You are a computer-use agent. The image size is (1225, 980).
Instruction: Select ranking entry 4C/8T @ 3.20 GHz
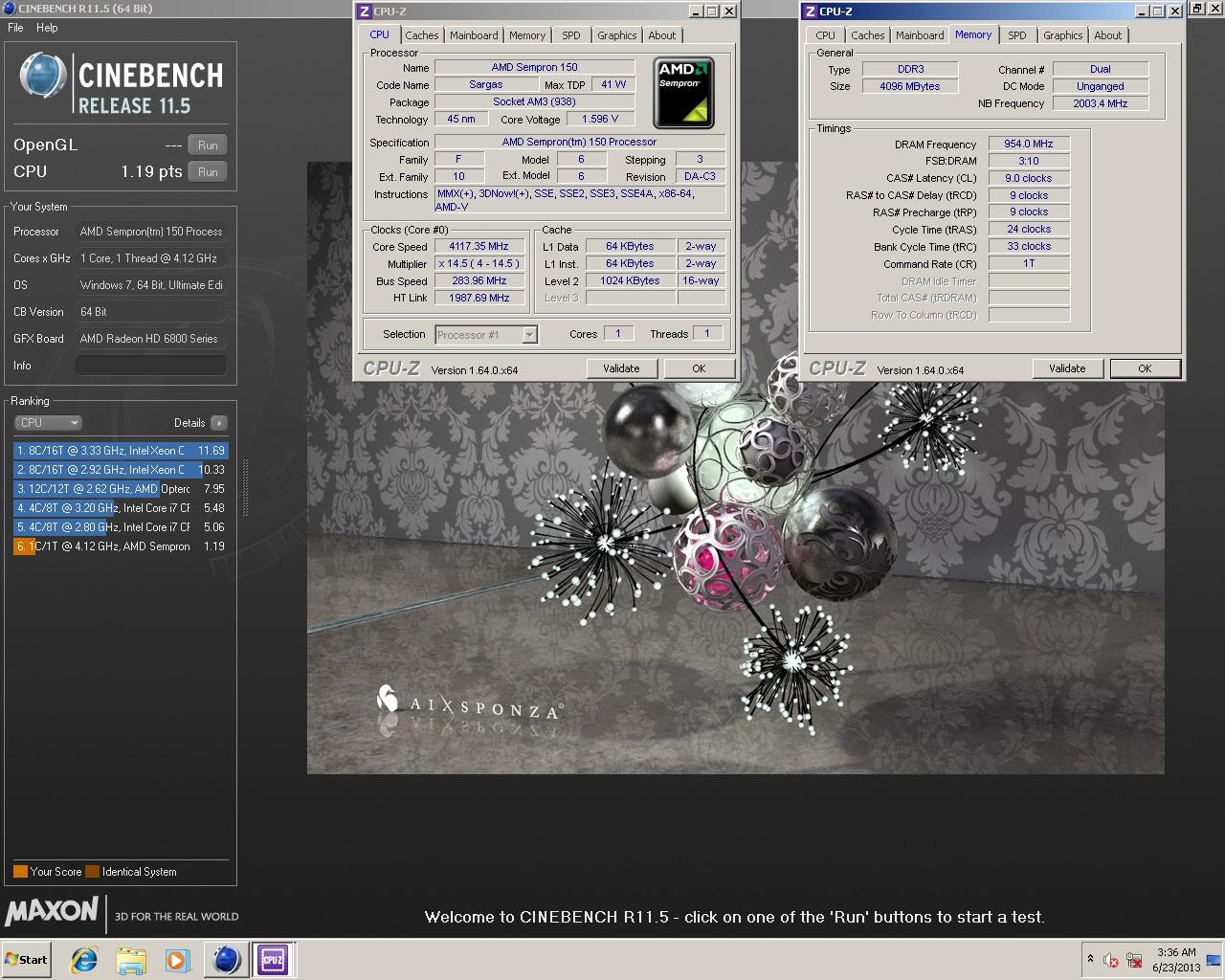121,508
